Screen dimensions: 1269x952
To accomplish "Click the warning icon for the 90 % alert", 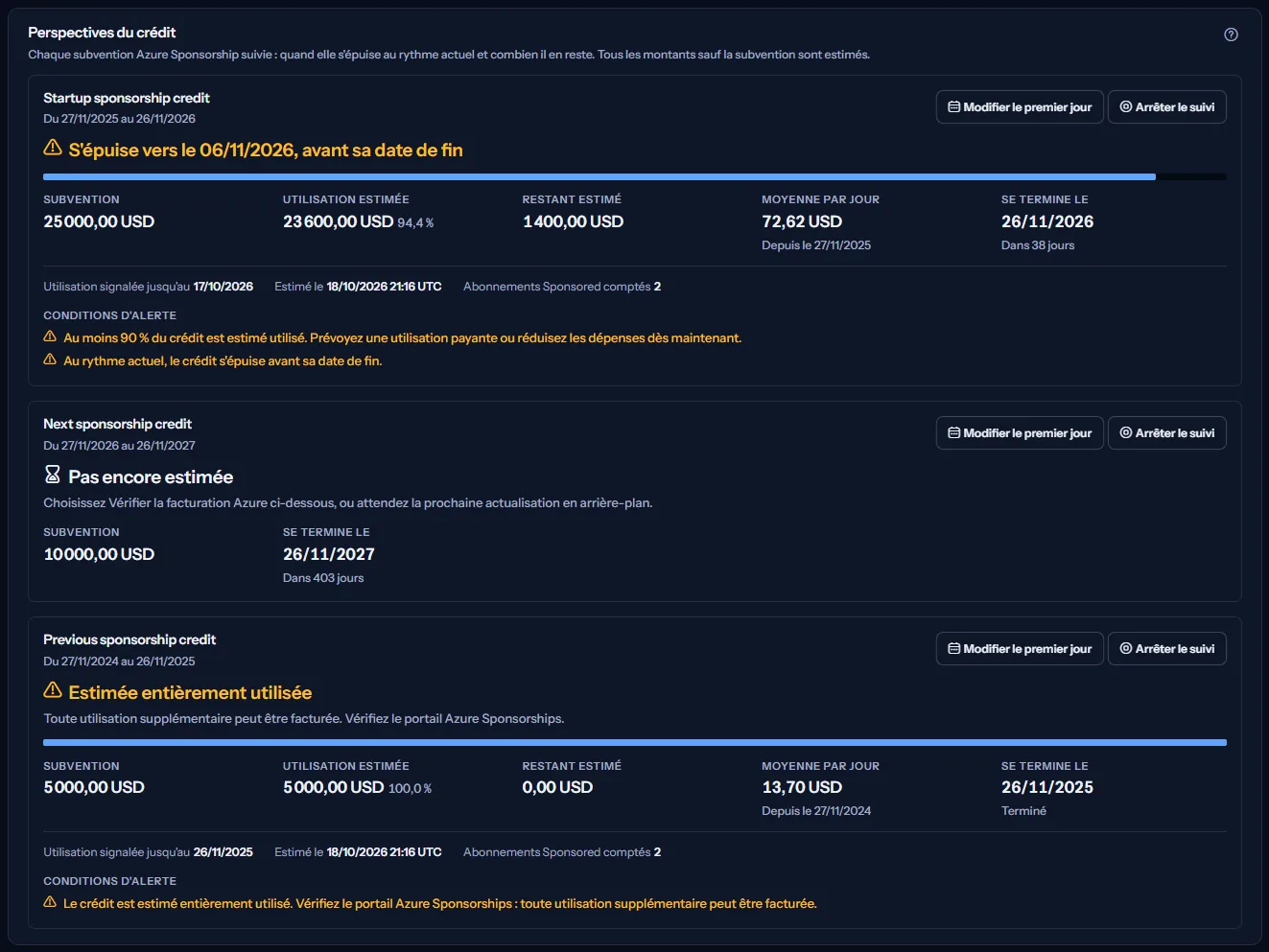I will pyautogui.click(x=50, y=337).
